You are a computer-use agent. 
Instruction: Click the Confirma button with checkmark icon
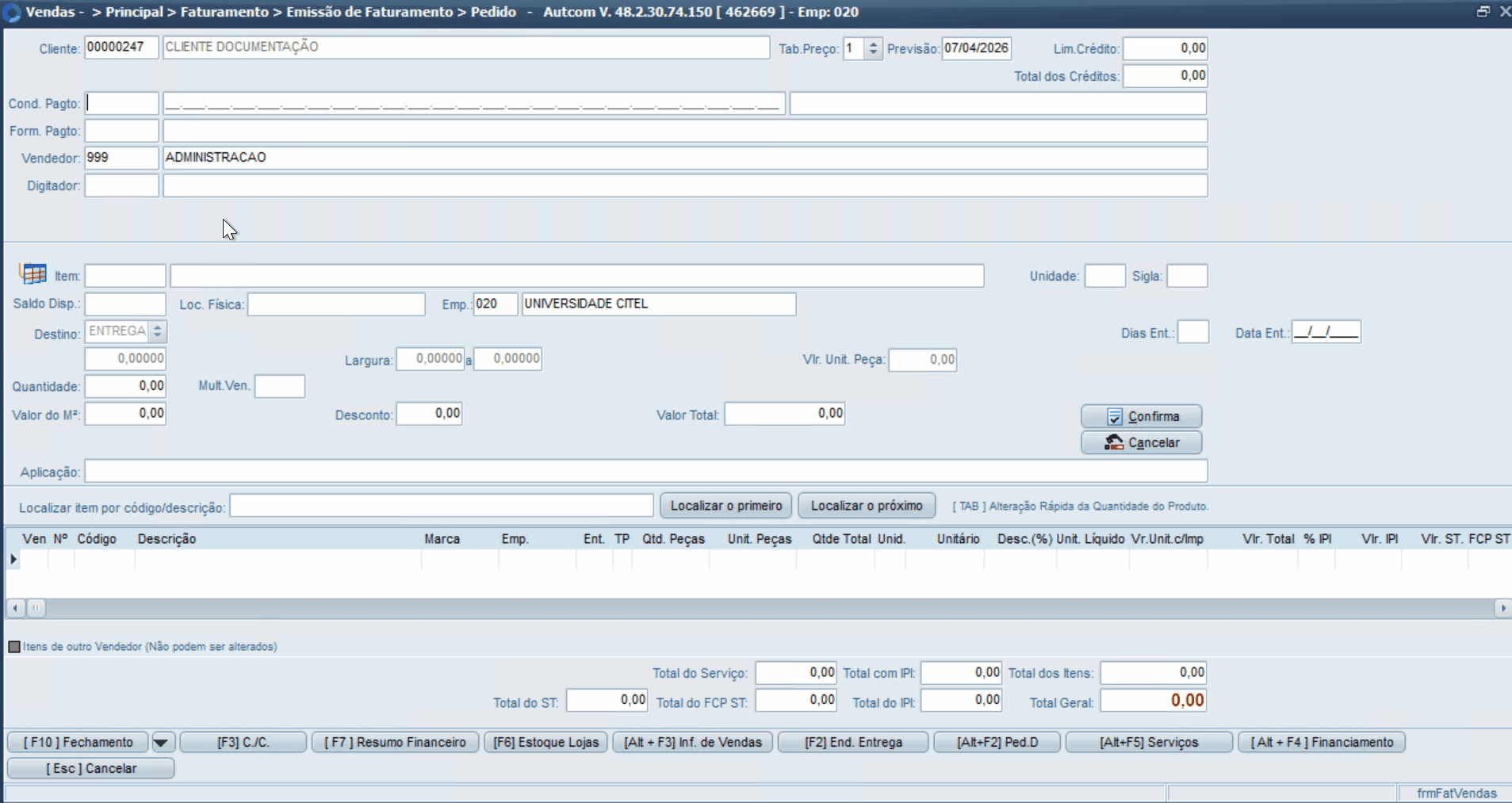1141,416
